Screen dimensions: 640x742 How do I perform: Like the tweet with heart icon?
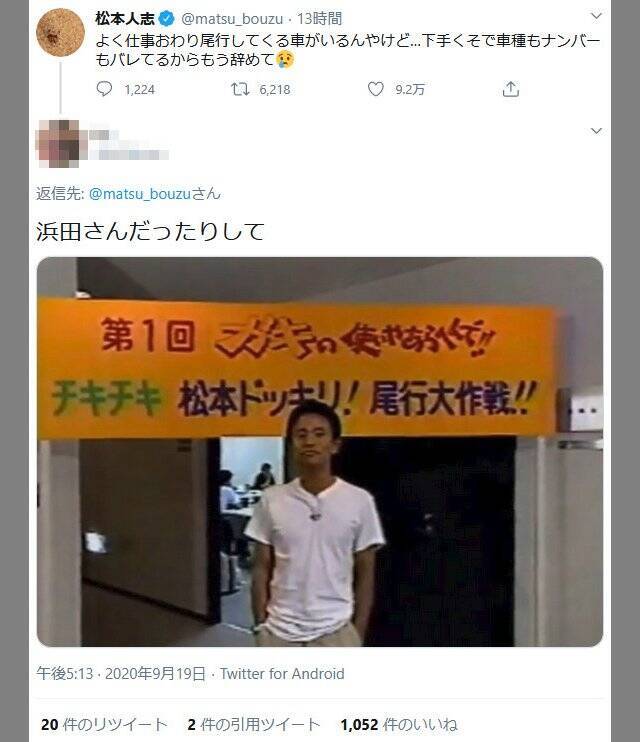(376, 89)
